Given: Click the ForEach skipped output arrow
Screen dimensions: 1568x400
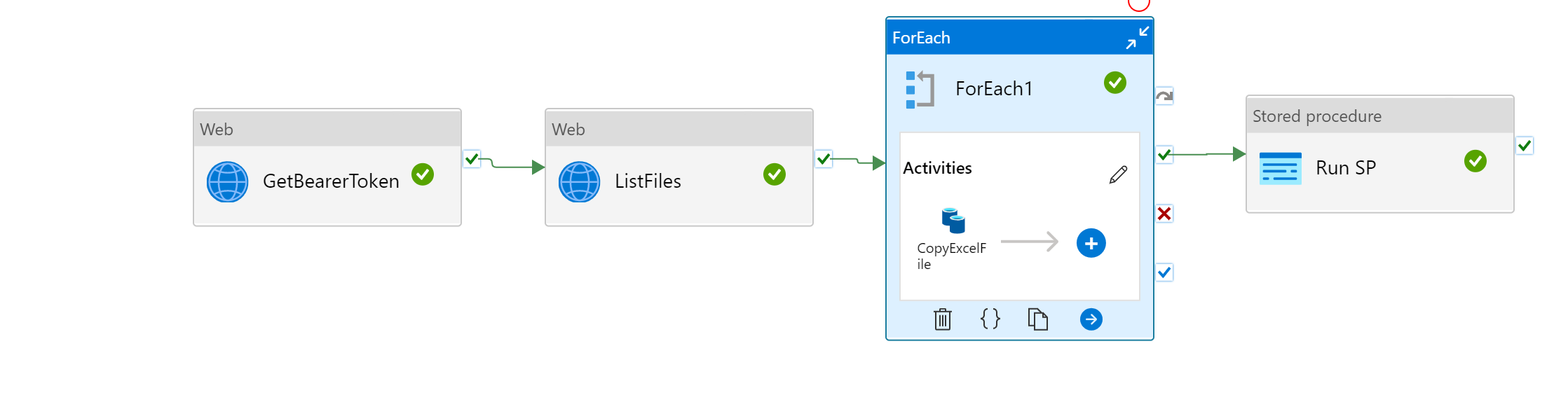Looking at the screenshot, I should point(1164,96).
